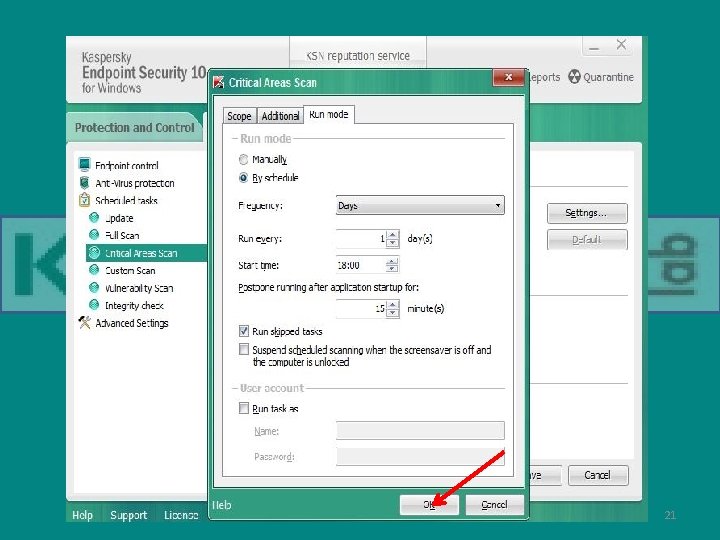
Task: Select the Integrity check task item
Action: pyautogui.click(x=134, y=305)
